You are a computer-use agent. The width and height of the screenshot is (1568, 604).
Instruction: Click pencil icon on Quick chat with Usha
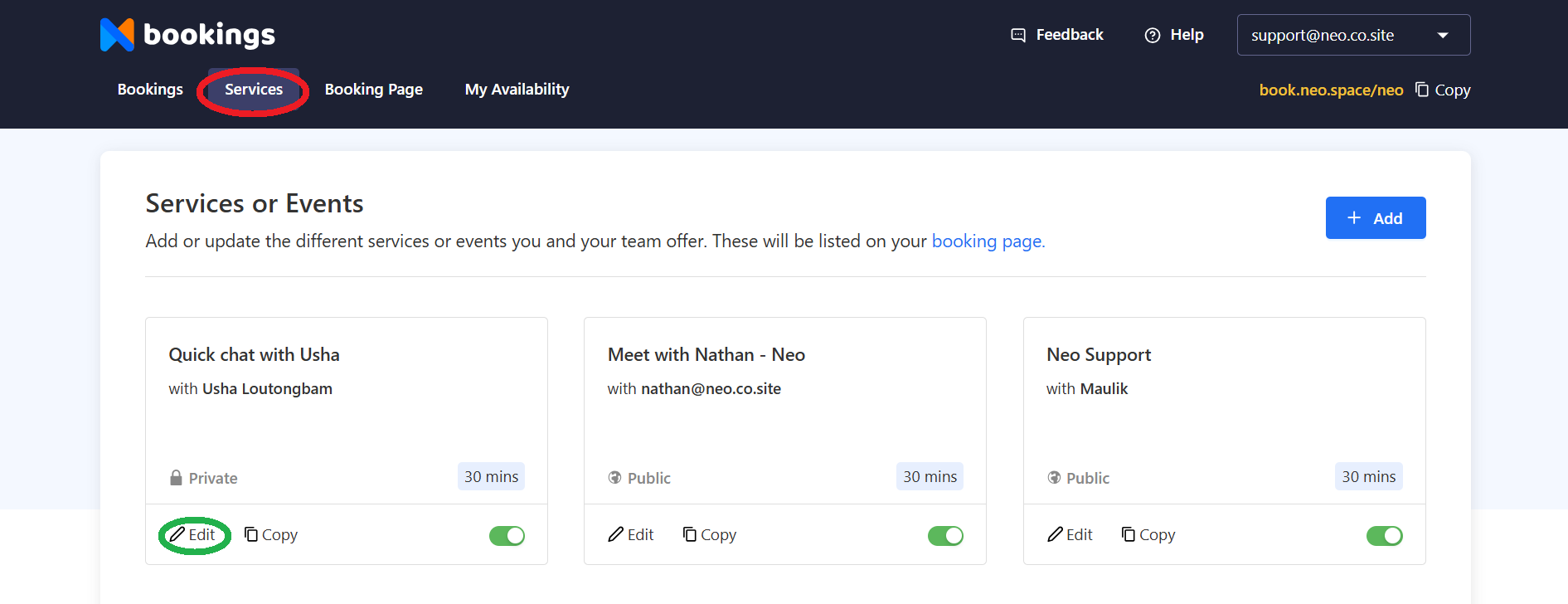(x=177, y=534)
